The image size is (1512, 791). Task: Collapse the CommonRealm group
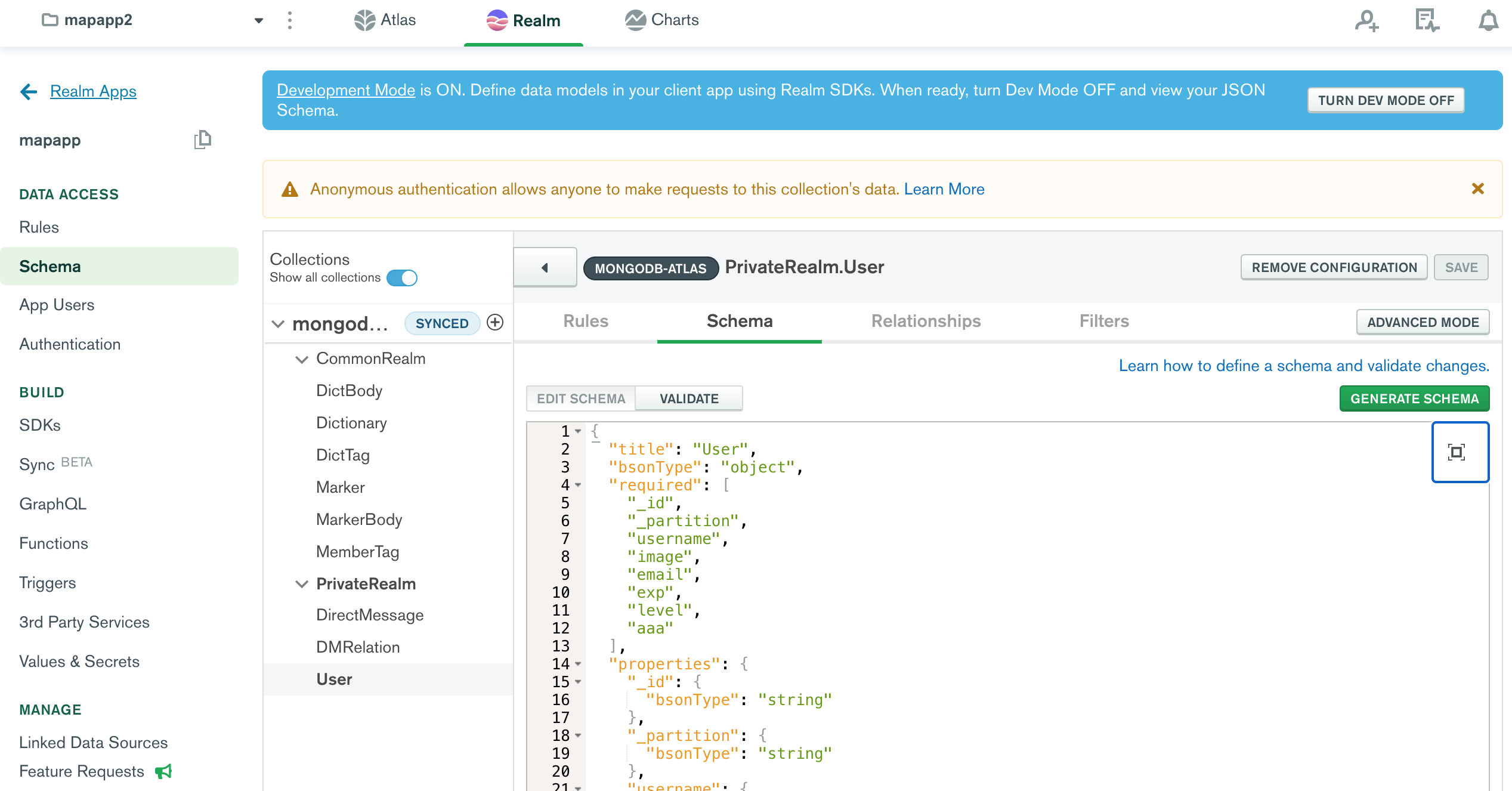pyautogui.click(x=302, y=359)
